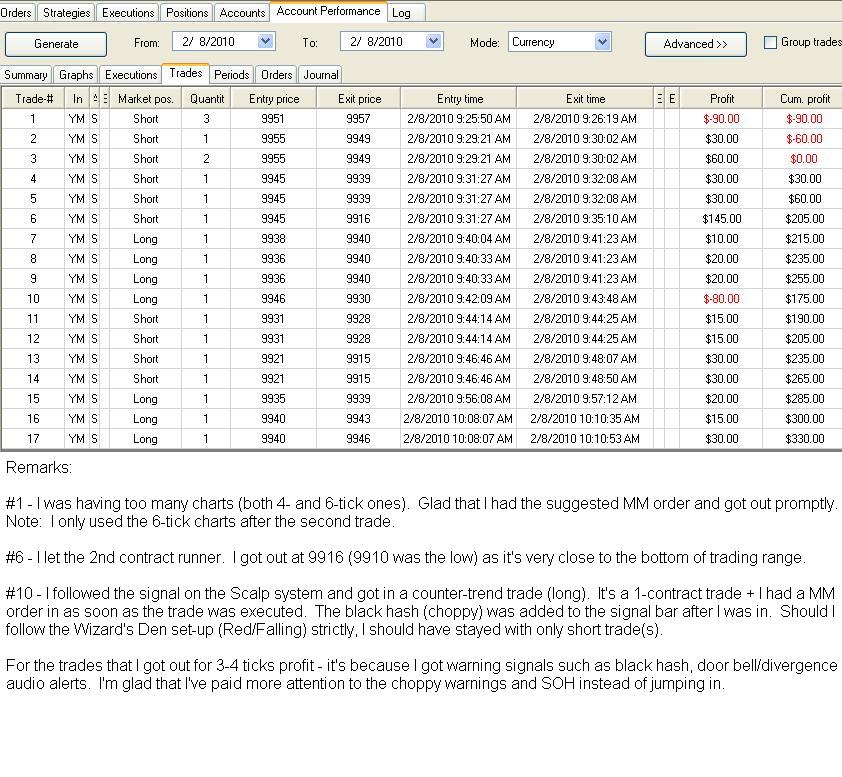Select cumulative profit $330.00 in trade 17

point(804,439)
